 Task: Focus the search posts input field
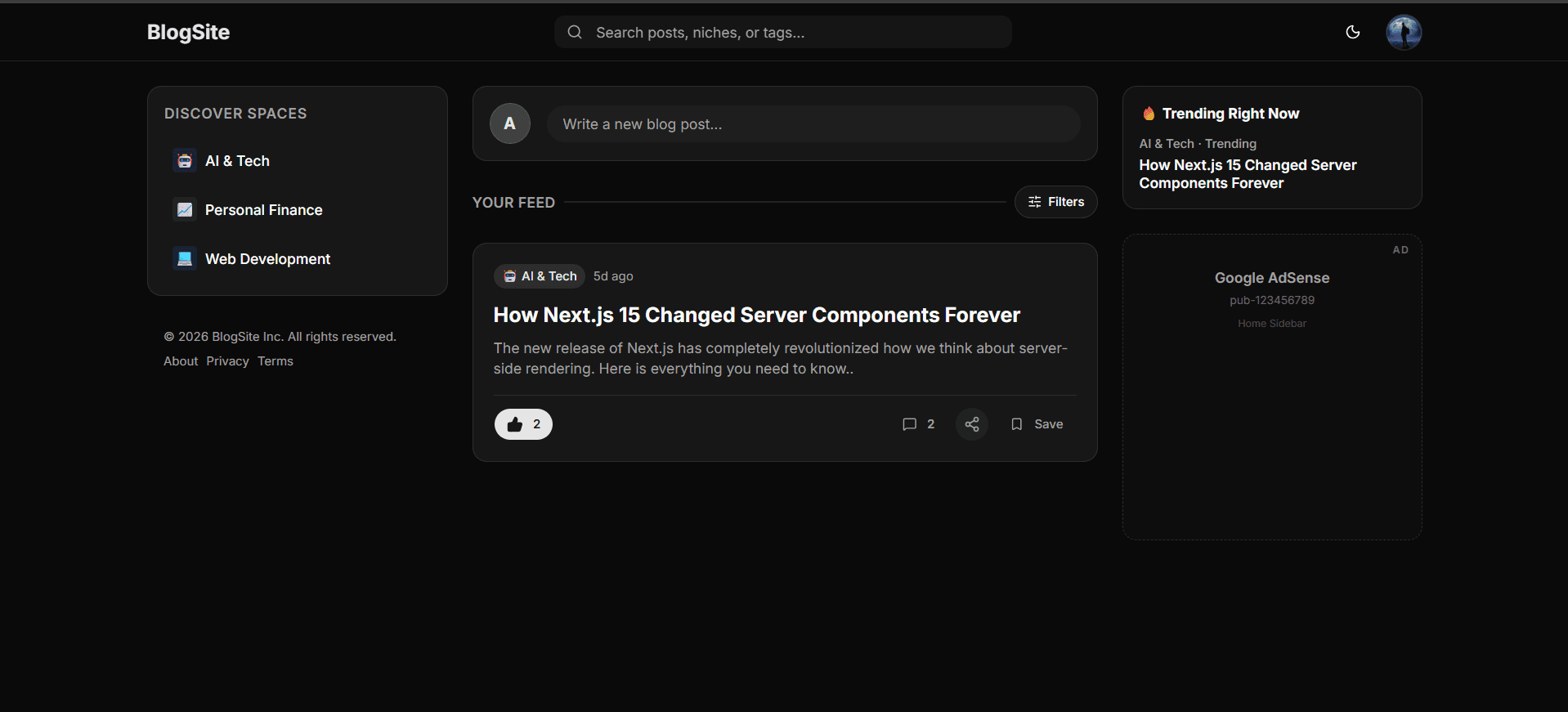783,32
